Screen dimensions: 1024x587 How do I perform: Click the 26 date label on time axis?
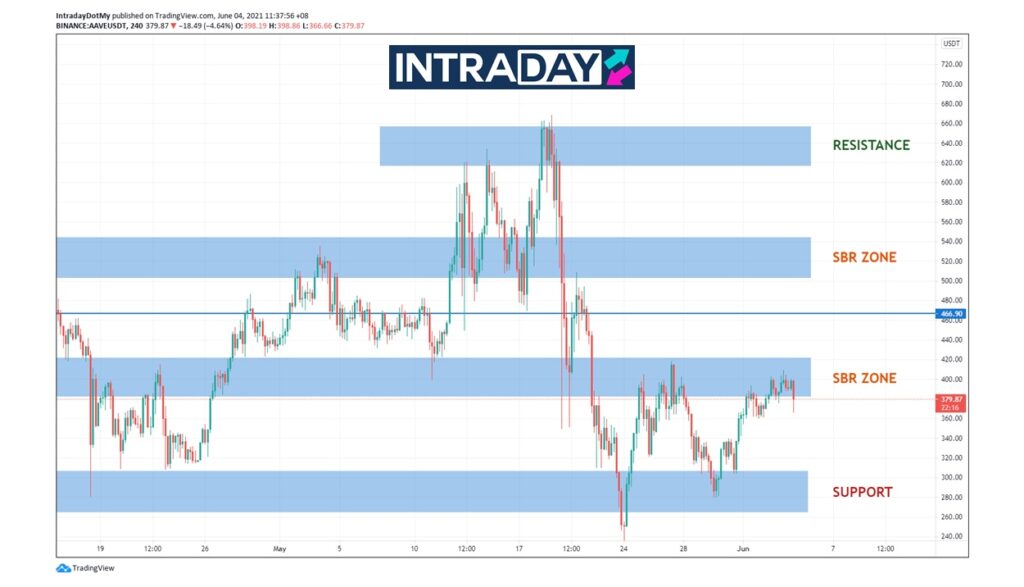click(205, 548)
